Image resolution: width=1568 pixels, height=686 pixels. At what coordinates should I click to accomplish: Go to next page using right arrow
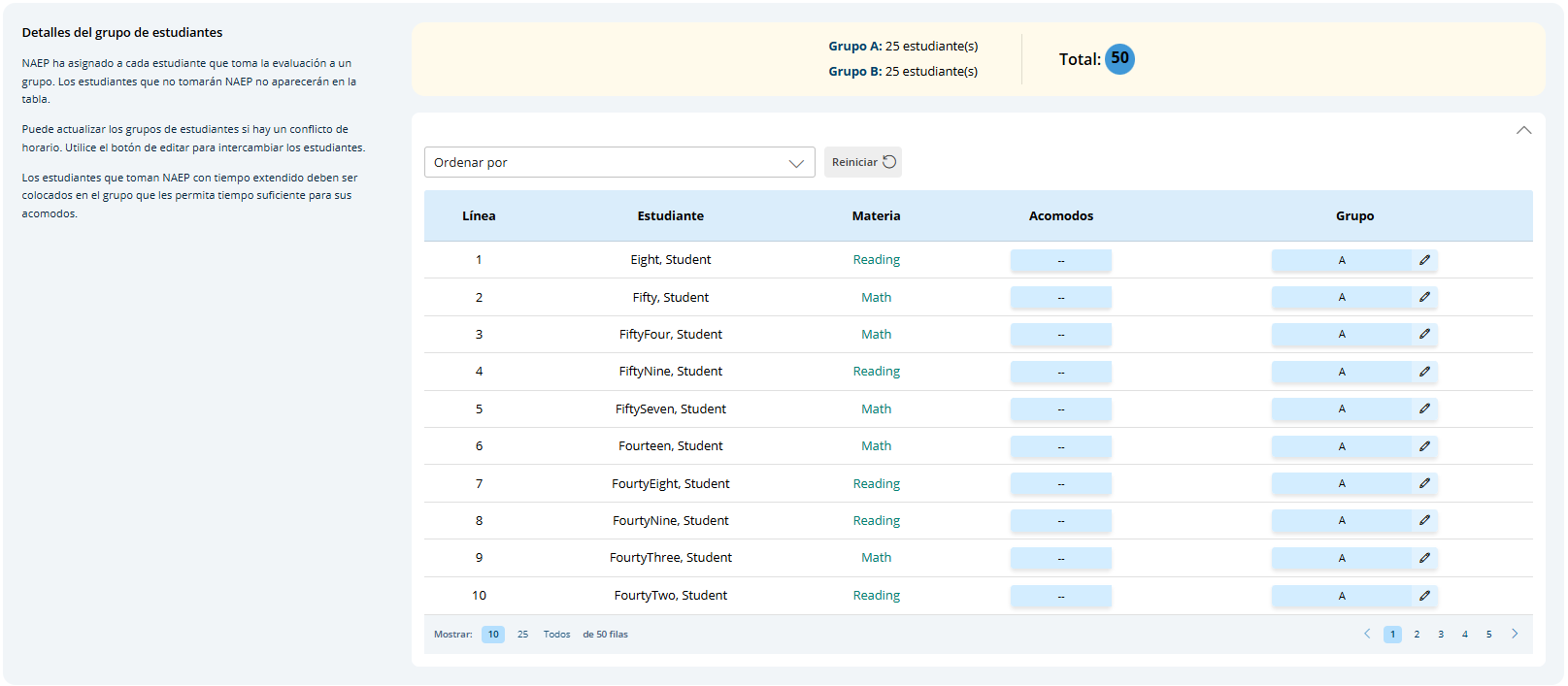[x=1514, y=634]
